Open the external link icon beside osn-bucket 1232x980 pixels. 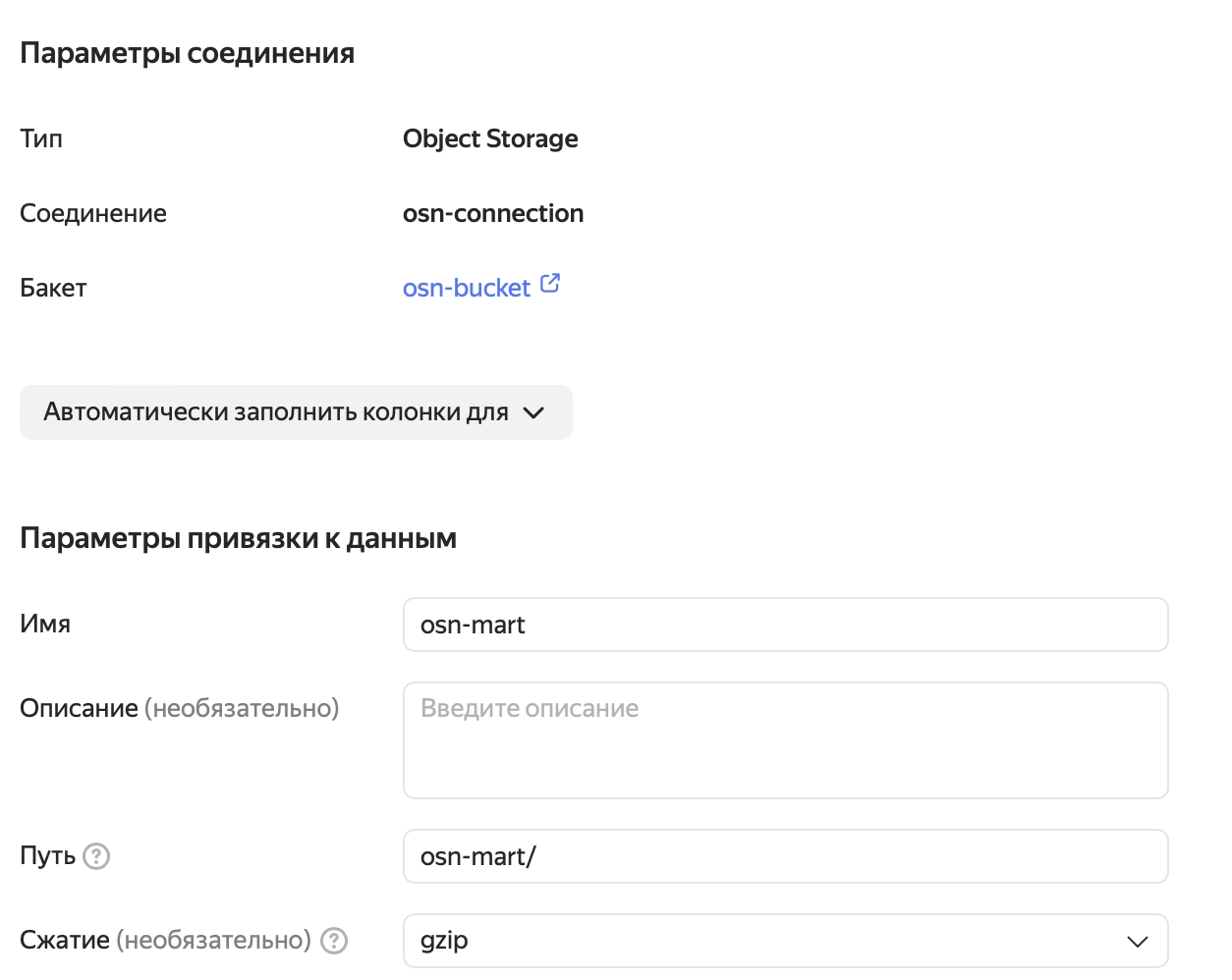point(550,284)
